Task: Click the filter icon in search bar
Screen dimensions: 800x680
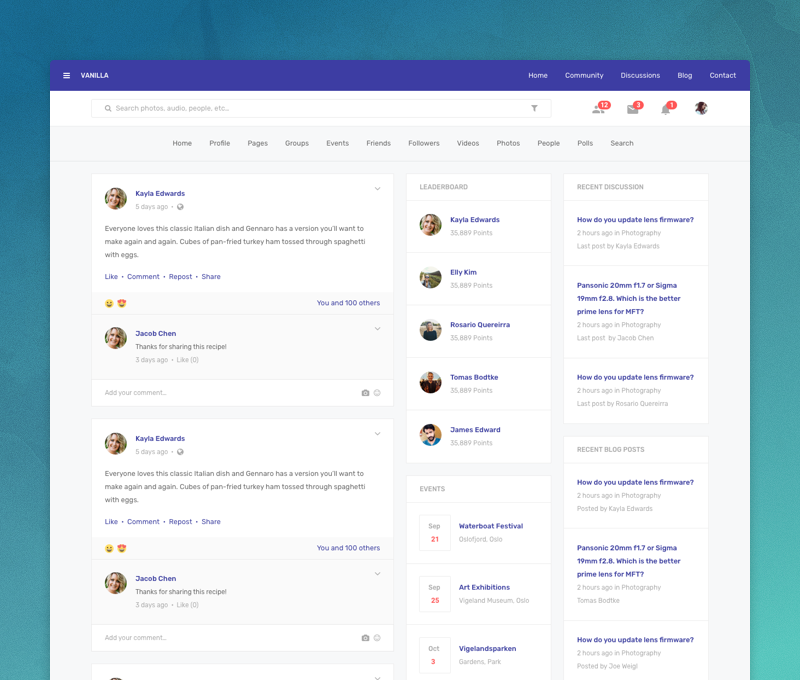Action: [x=534, y=108]
